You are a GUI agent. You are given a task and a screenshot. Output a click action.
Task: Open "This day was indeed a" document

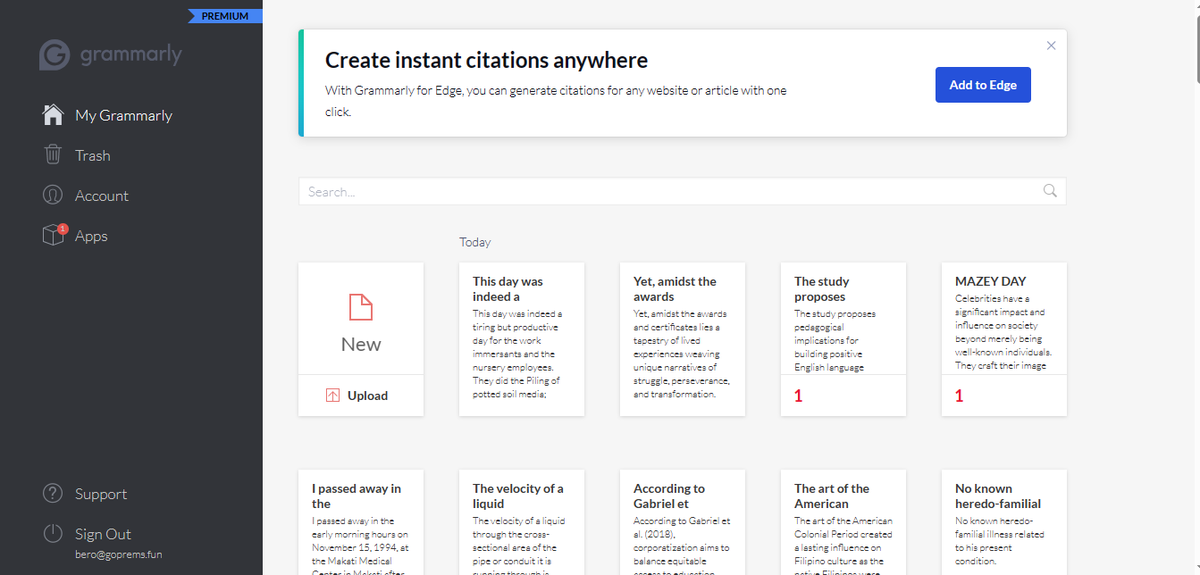(522, 339)
